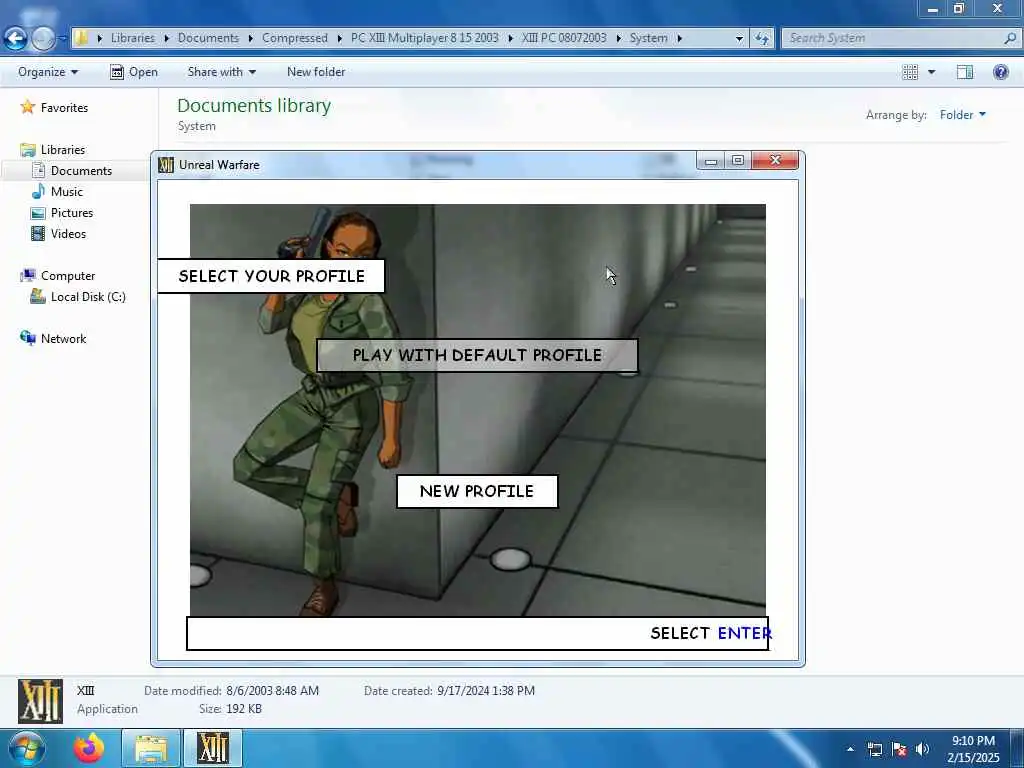The height and width of the screenshot is (768, 1024).
Task: Click Date created 9/17/2024 1:38 PM
Action: 486,690
